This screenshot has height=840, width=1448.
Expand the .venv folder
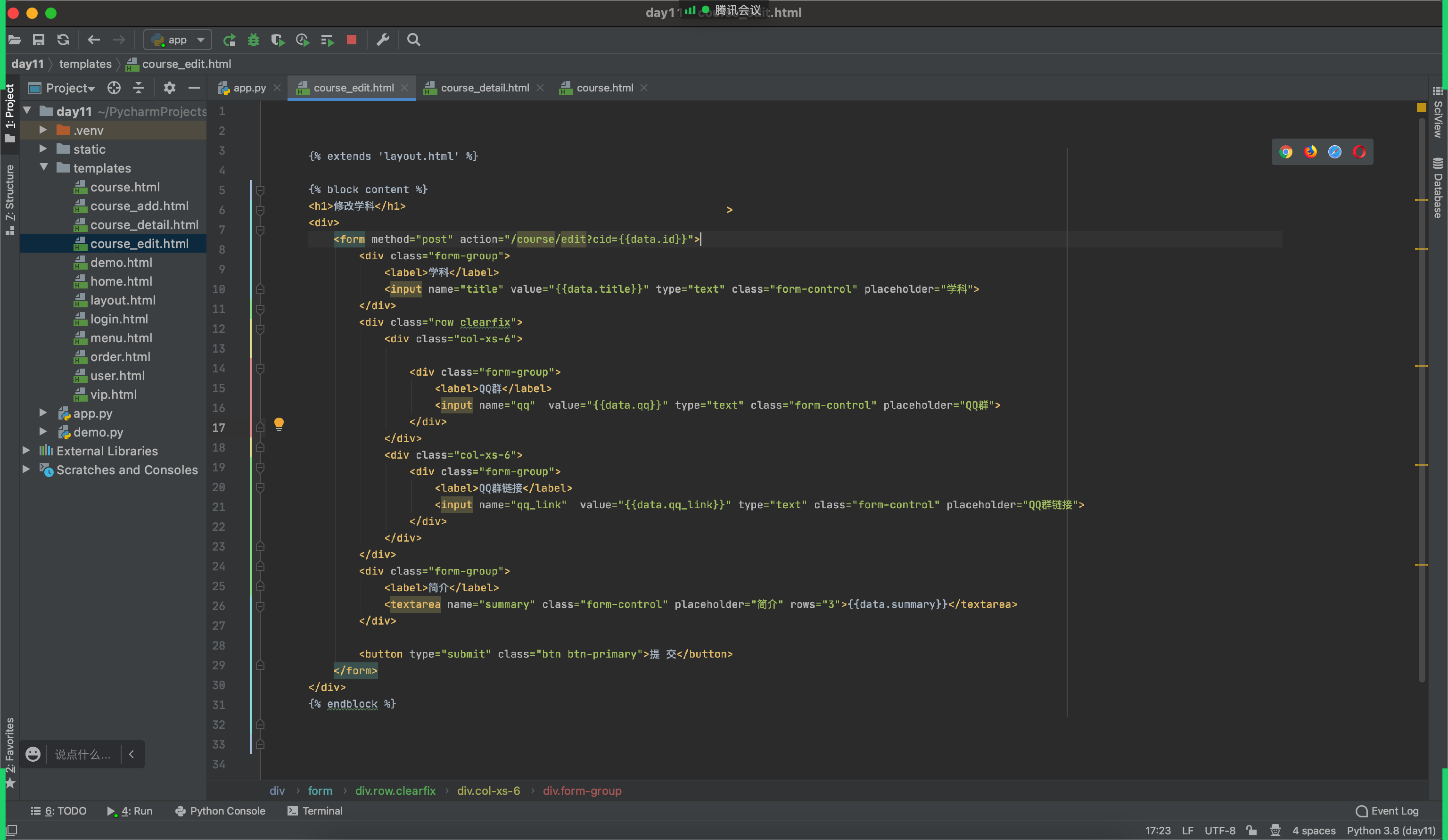pyautogui.click(x=43, y=130)
